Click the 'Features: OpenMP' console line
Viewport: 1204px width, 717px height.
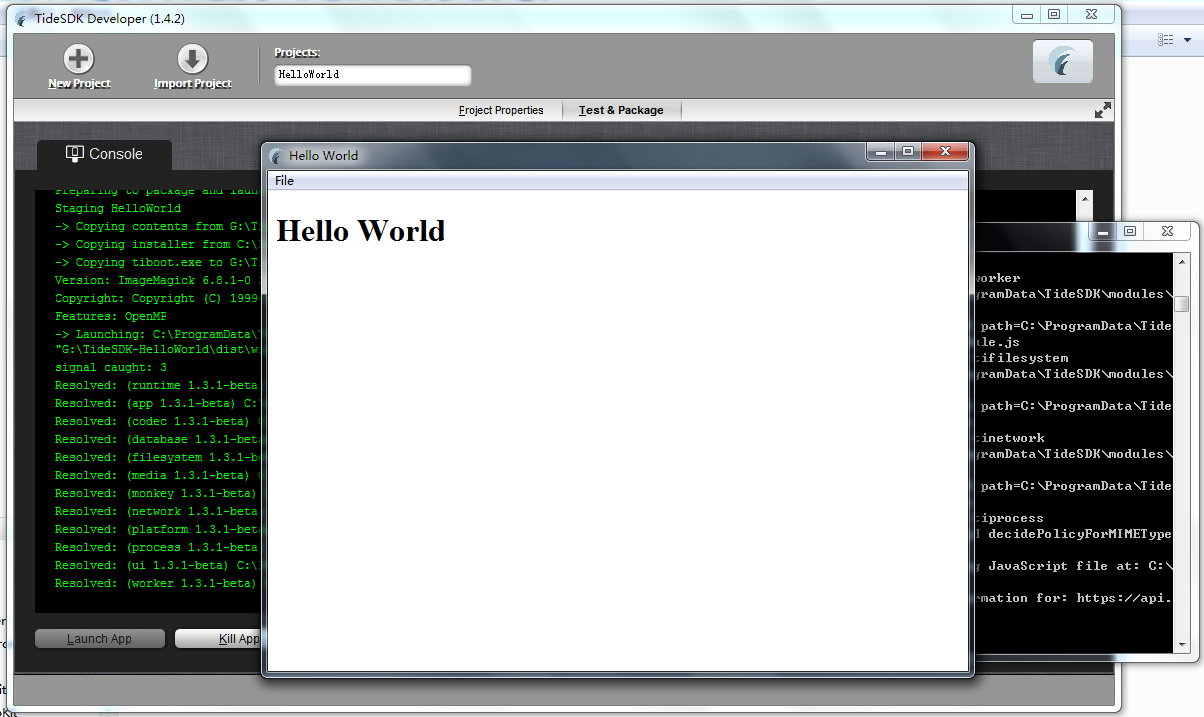click(x=111, y=316)
